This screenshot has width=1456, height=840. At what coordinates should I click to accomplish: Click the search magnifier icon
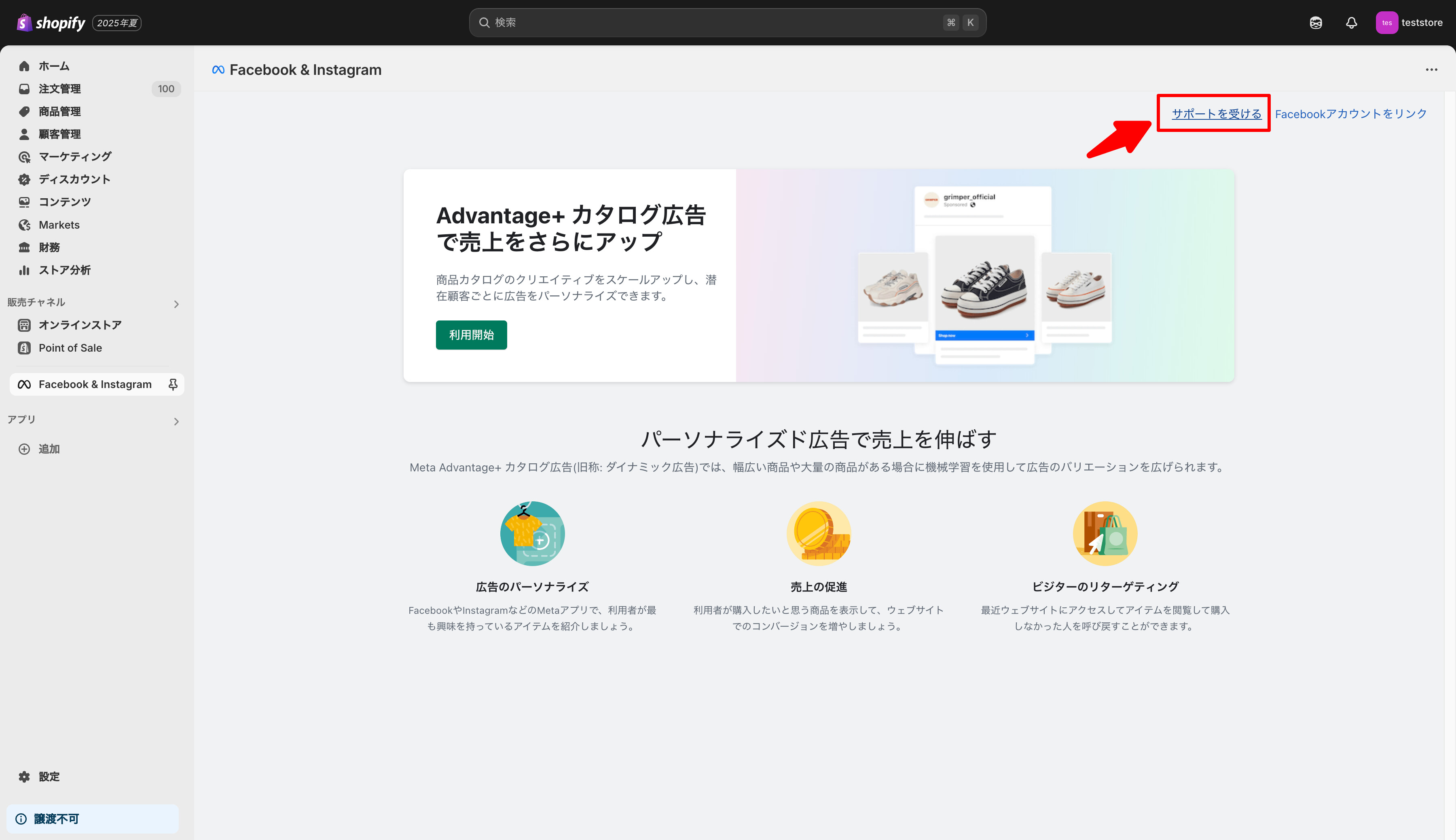tap(485, 23)
